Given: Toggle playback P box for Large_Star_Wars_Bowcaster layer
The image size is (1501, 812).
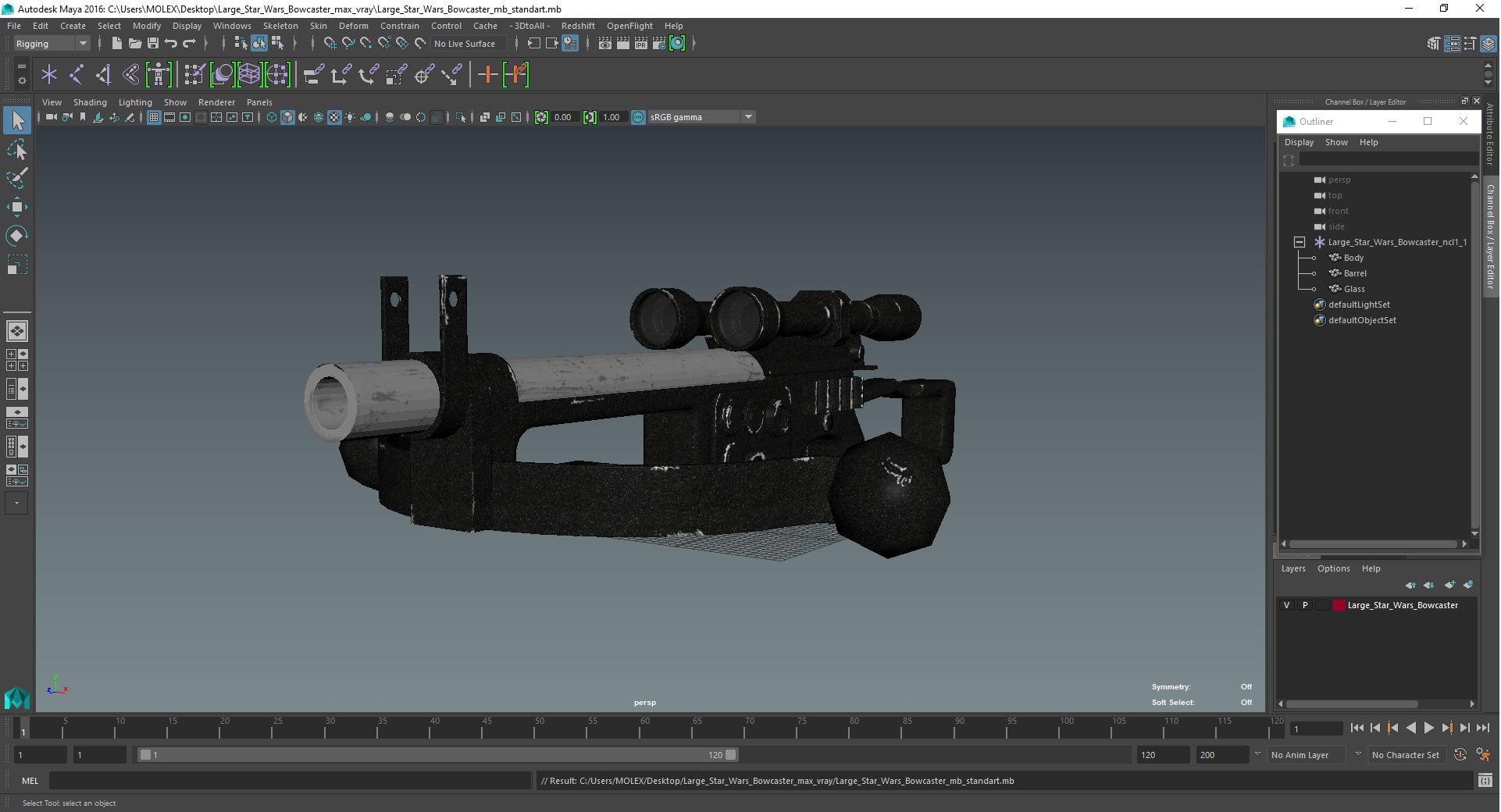Looking at the screenshot, I should [1304, 605].
